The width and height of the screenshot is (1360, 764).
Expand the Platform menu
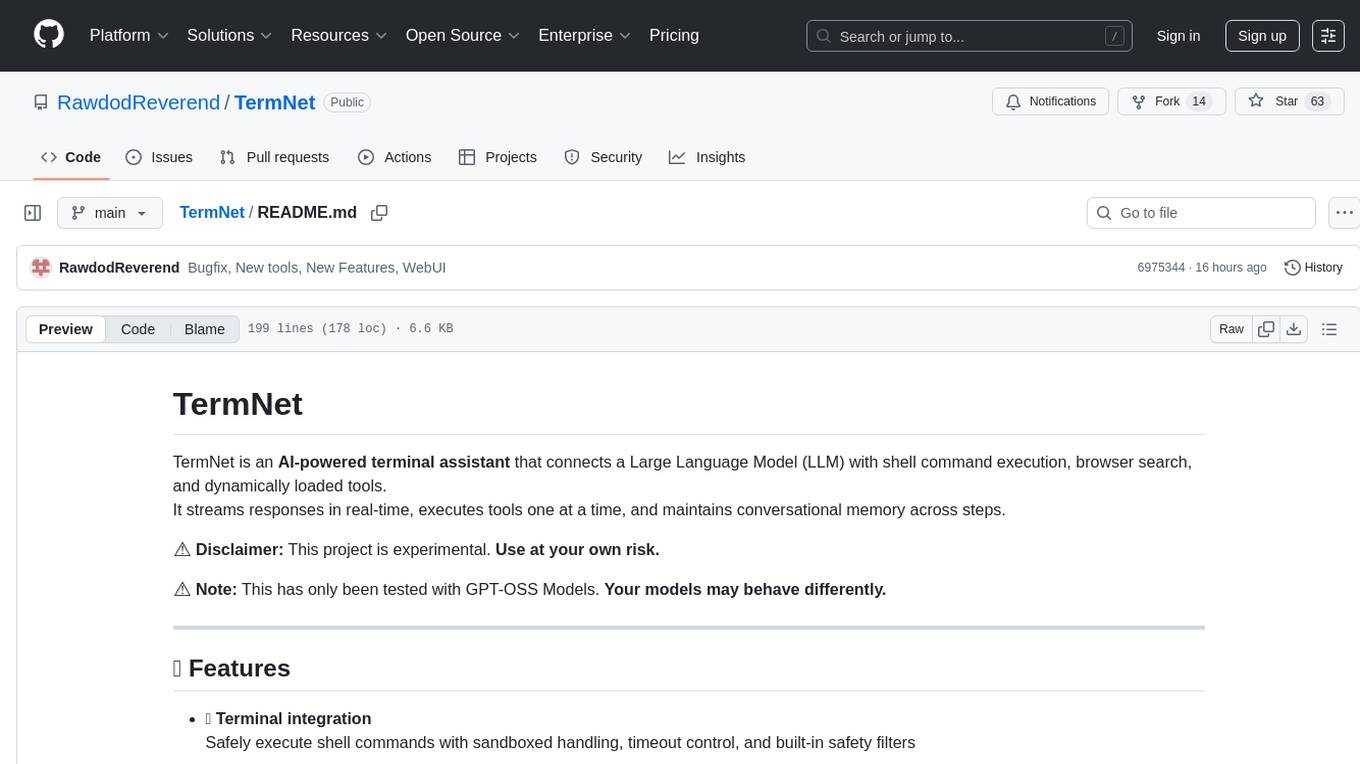129,35
